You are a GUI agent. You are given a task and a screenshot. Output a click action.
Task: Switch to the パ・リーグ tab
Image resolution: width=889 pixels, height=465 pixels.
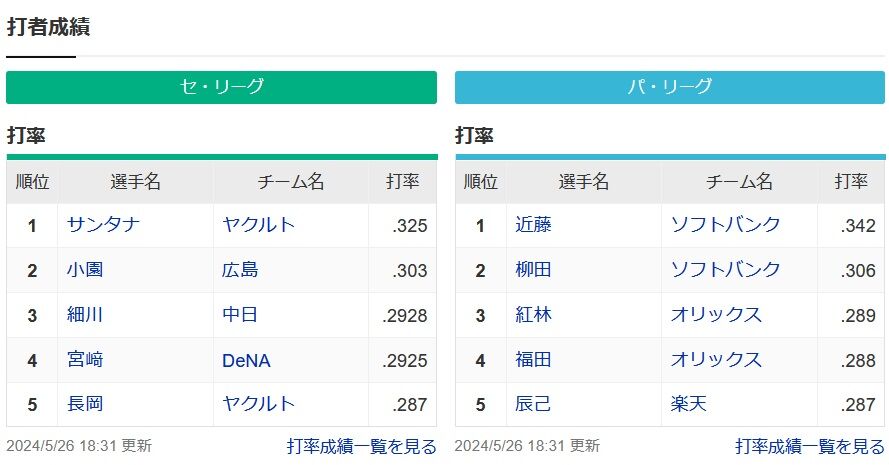click(670, 87)
